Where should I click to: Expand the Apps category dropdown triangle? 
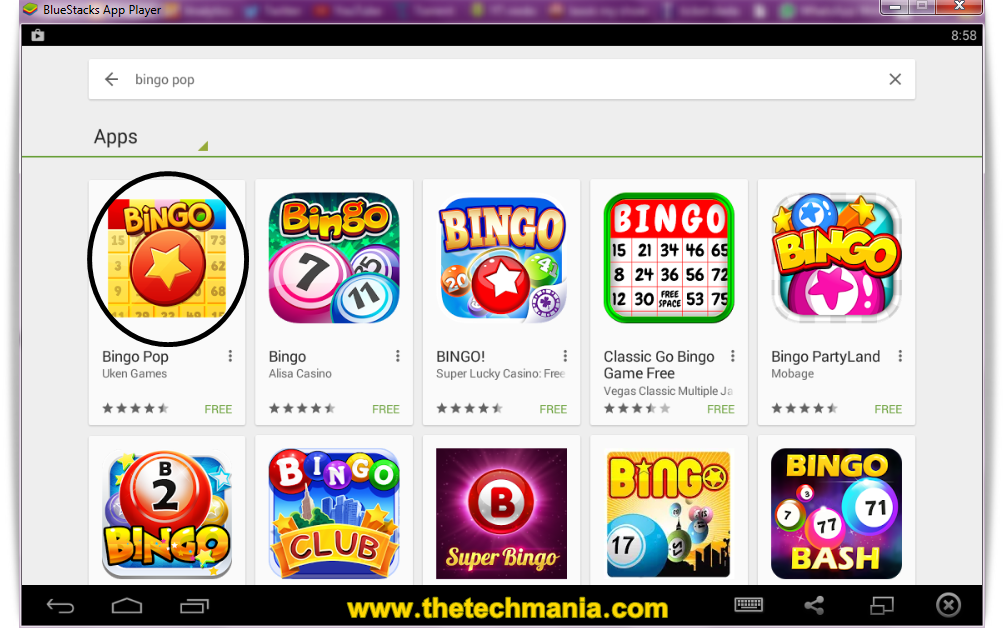(203, 146)
